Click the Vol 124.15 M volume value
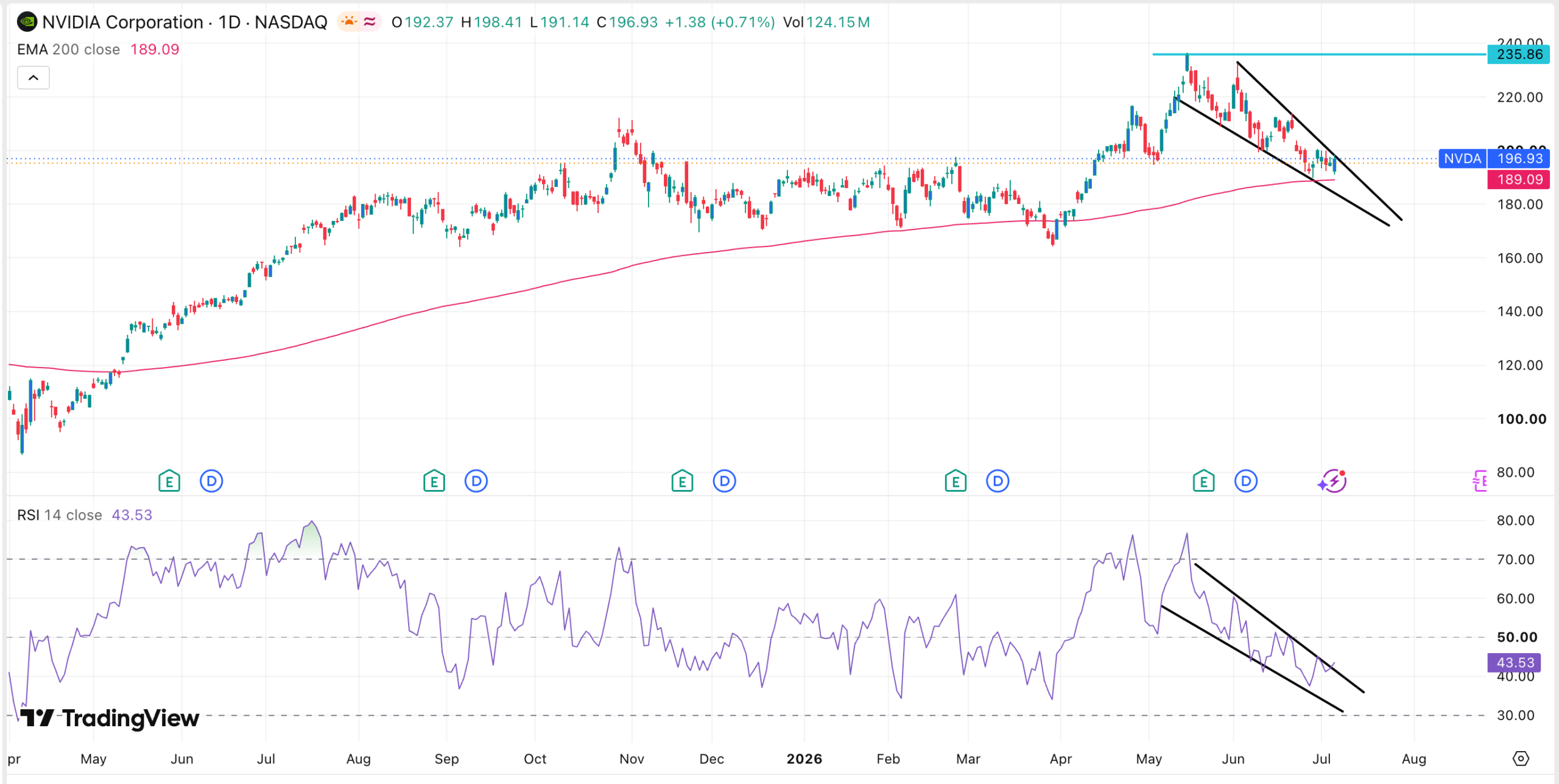 [x=826, y=23]
